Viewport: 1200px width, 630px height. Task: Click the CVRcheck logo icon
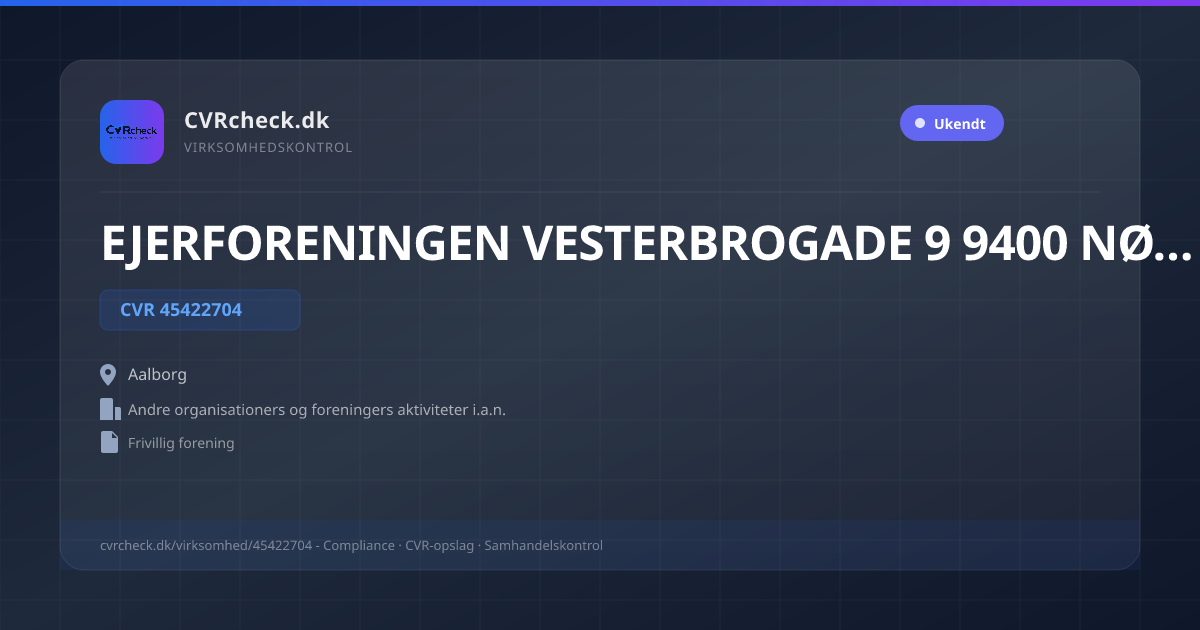132,132
